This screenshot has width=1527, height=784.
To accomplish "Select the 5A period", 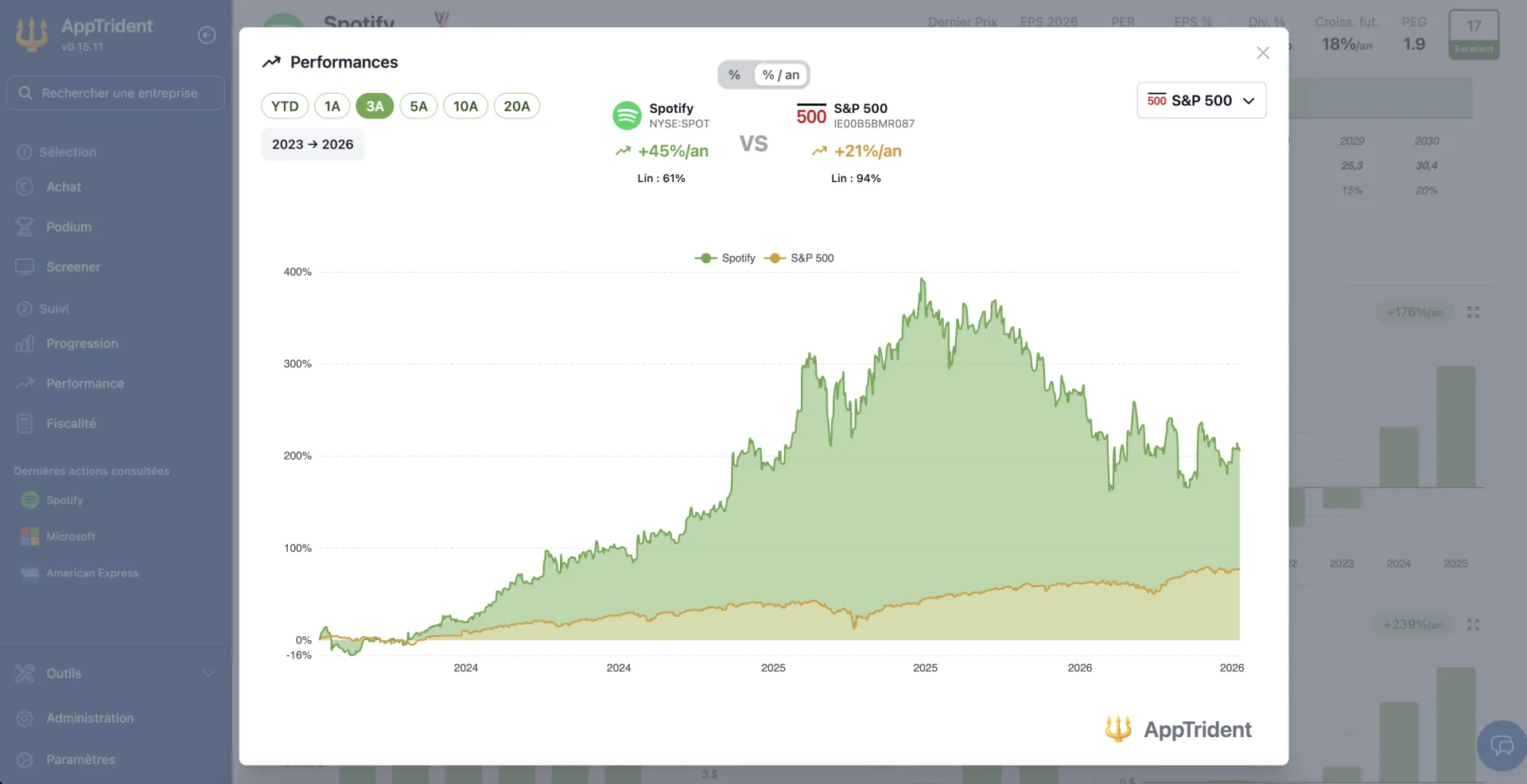I will pyautogui.click(x=418, y=107).
